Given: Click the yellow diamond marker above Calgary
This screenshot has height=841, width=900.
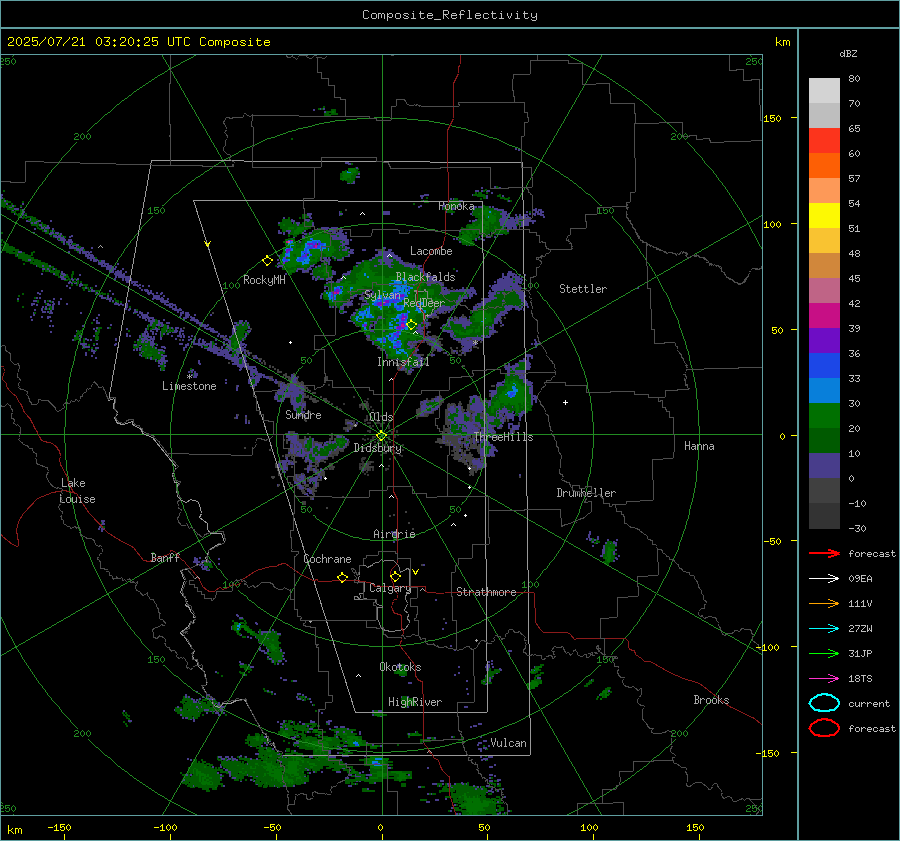Looking at the screenshot, I should click(395, 576).
